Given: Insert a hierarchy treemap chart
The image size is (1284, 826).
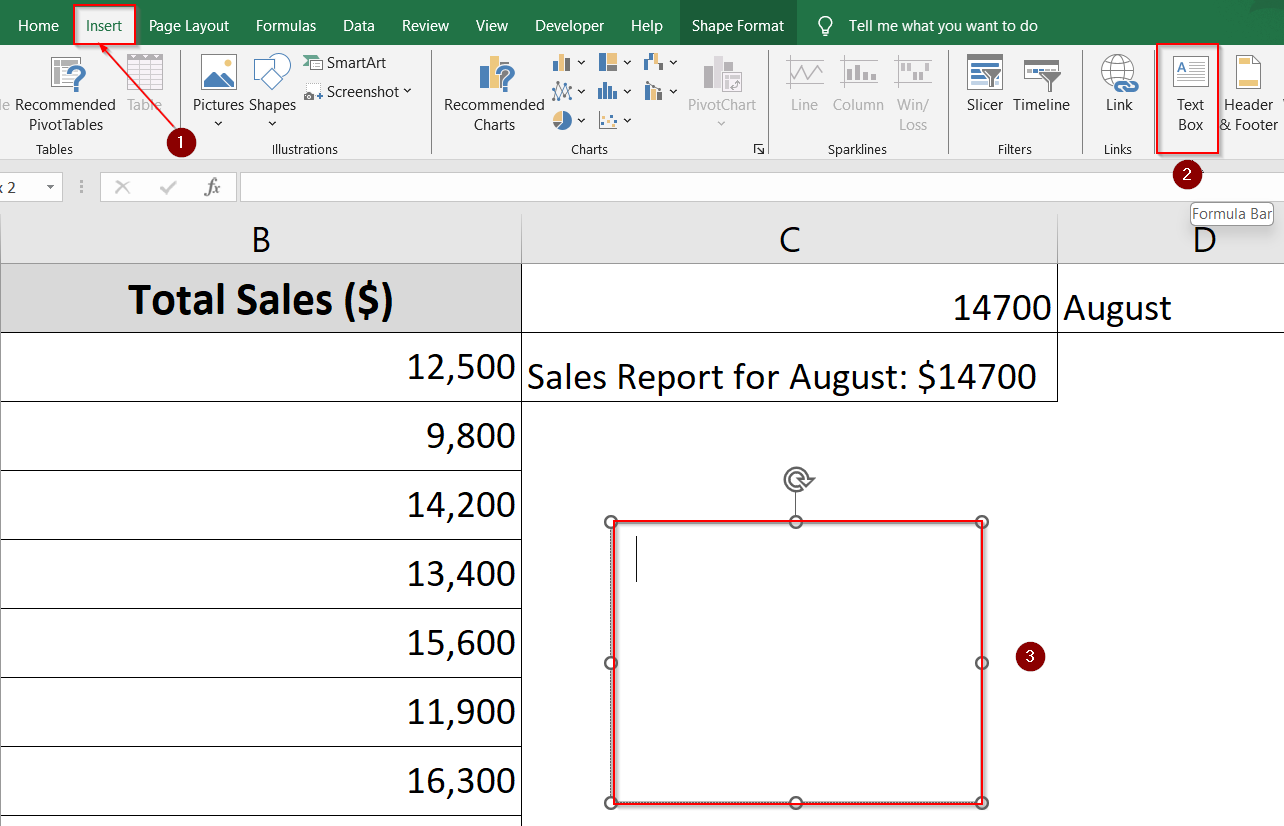Looking at the screenshot, I should pyautogui.click(x=608, y=63).
